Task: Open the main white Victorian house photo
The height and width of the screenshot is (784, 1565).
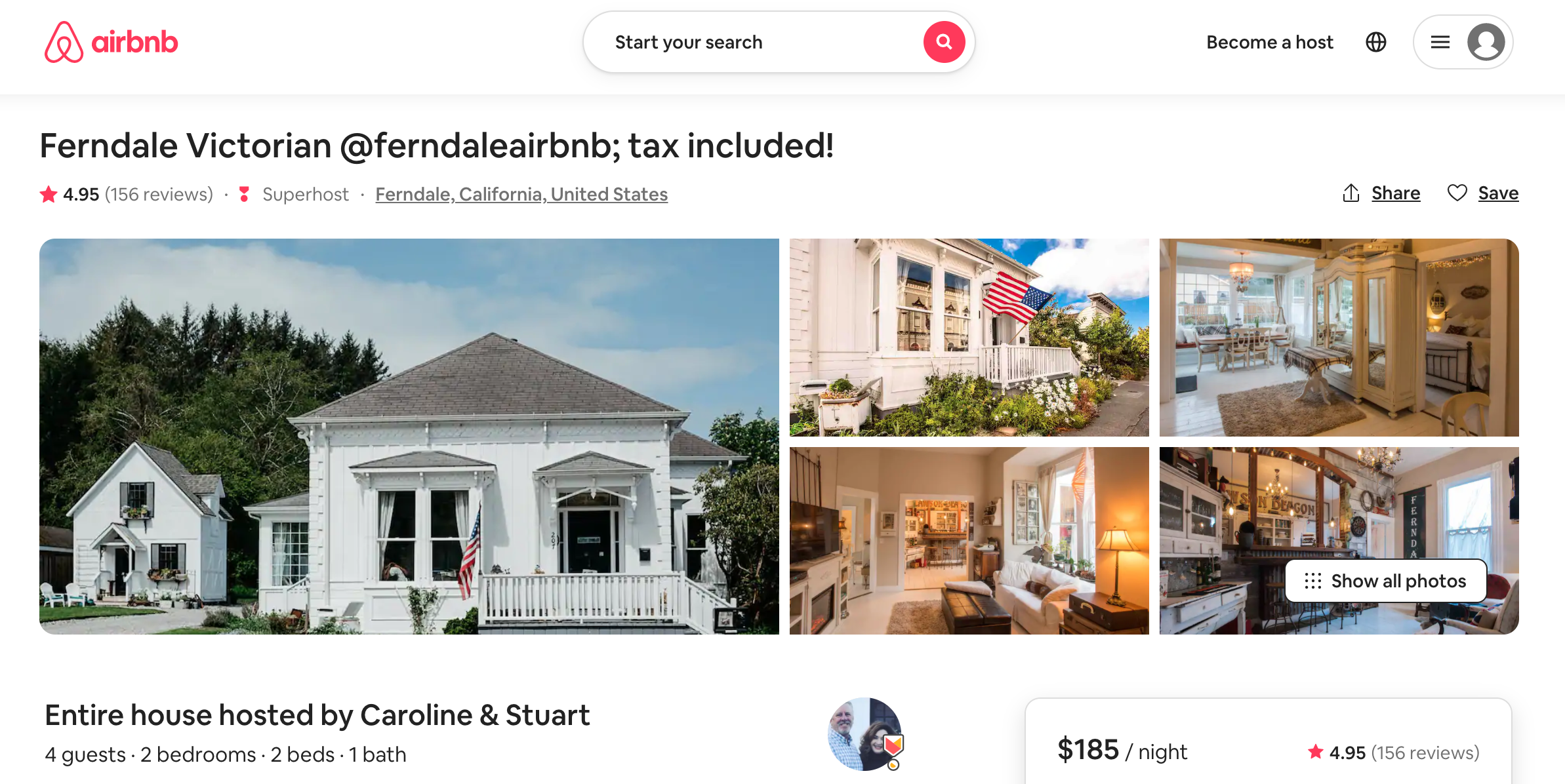Action: [x=409, y=436]
